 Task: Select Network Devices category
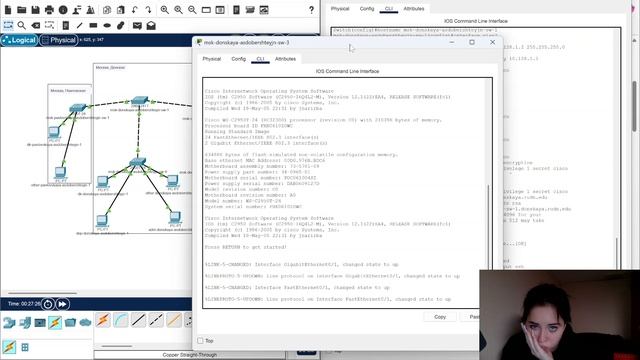pos(9,322)
